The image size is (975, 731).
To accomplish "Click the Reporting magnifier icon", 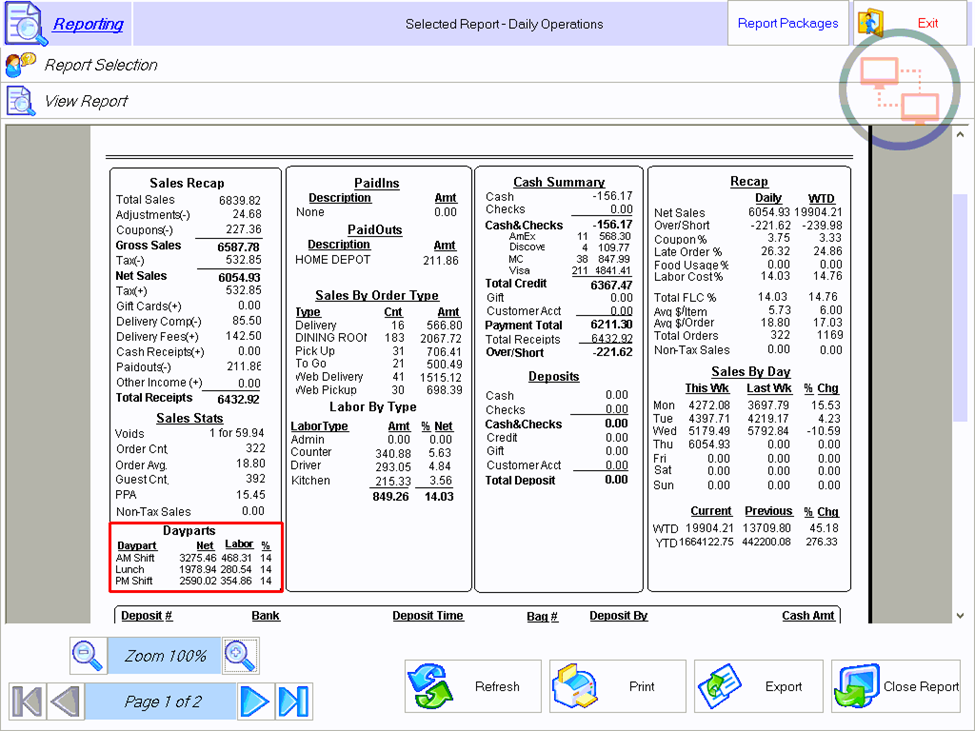I will coord(27,24).
